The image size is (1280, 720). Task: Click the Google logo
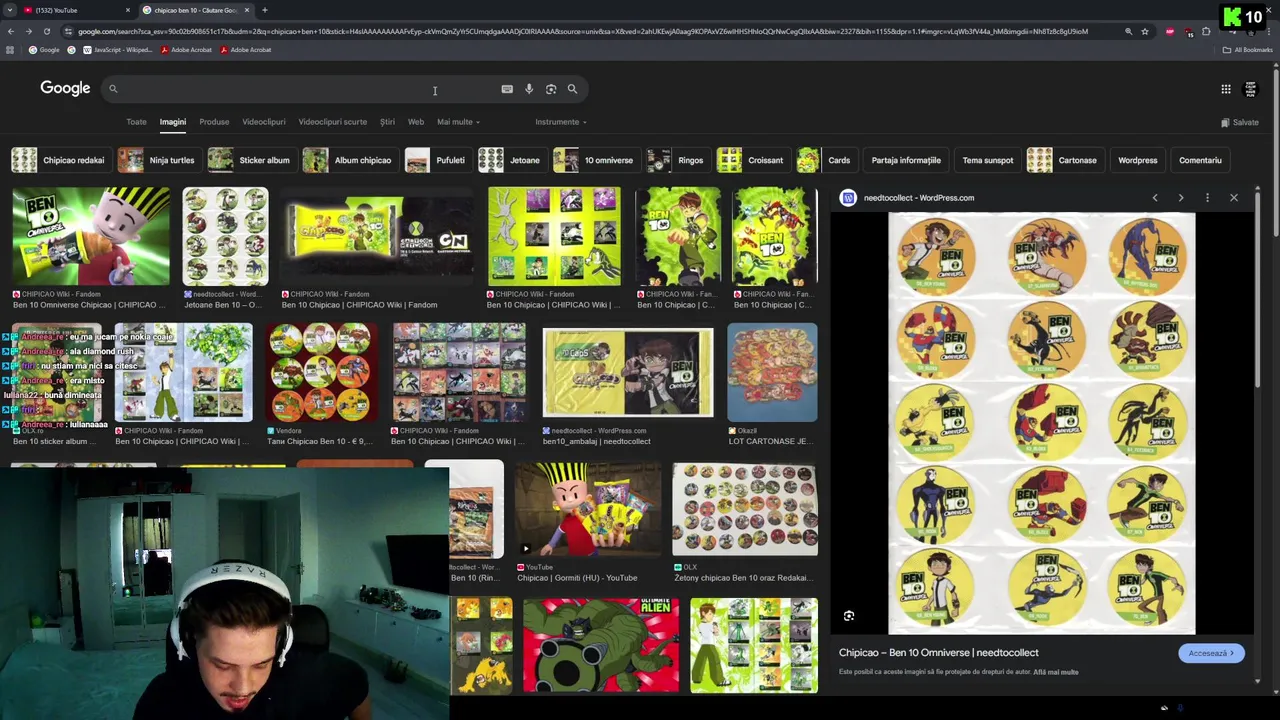click(65, 89)
